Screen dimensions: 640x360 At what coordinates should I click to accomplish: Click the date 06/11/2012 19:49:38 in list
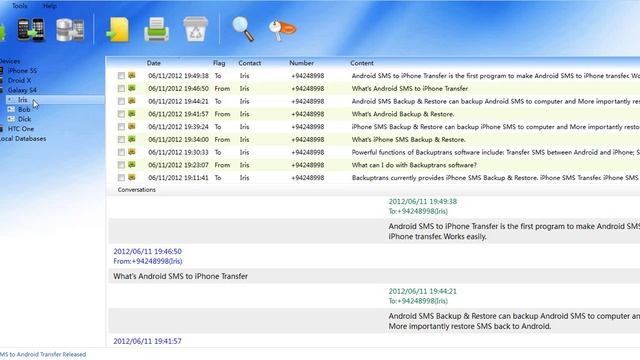[x=178, y=76]
